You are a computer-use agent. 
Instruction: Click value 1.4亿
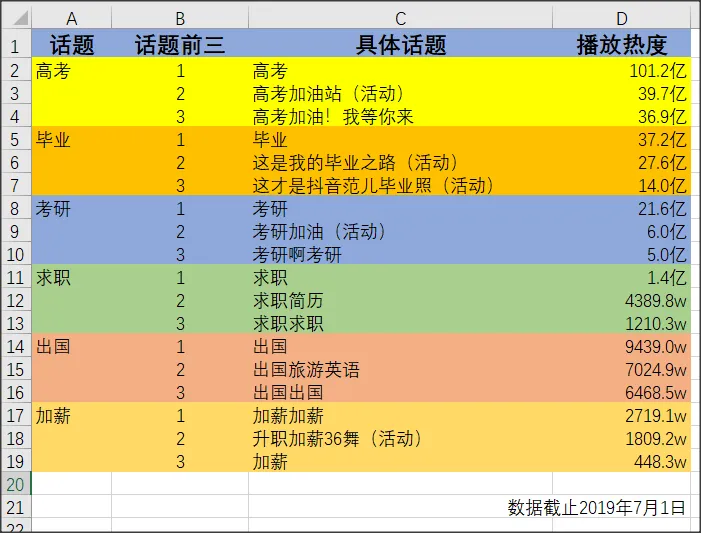[x=666, y=278]
